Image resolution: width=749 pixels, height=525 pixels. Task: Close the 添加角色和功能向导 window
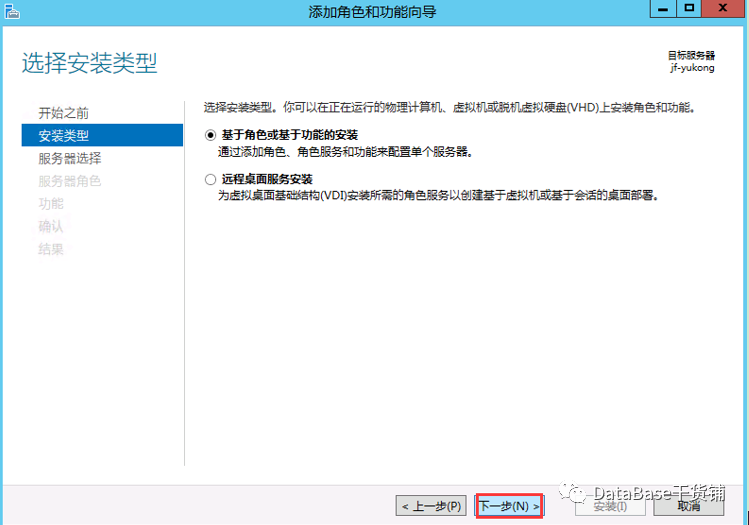pyautogui.click(x=723, y=9)
